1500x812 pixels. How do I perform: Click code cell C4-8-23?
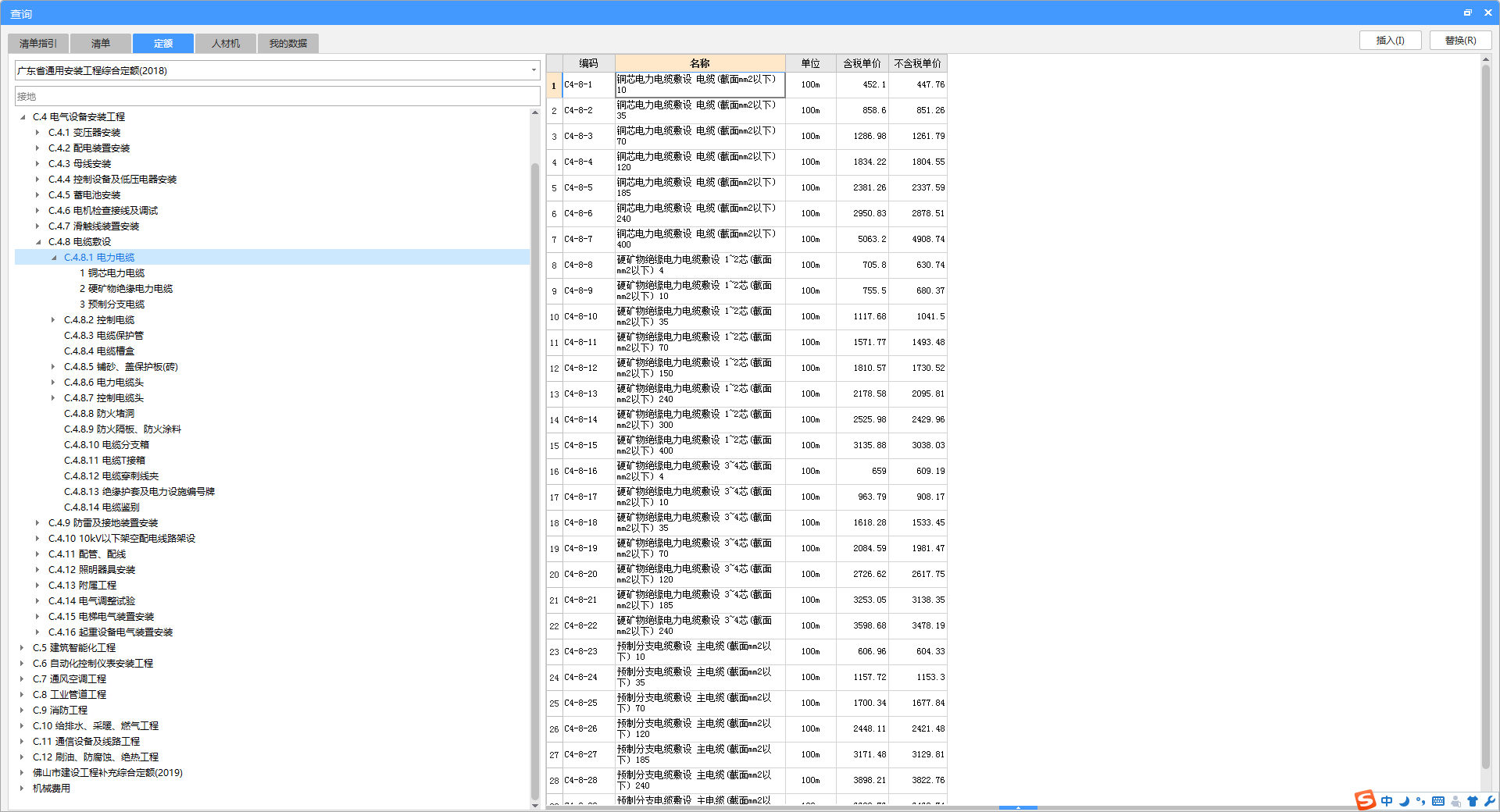(588, 652)
